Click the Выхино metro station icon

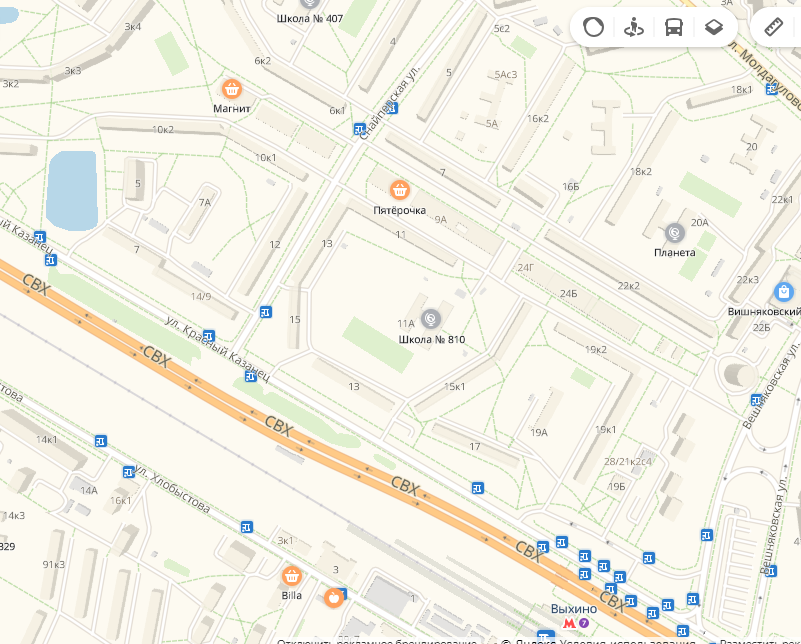coord(569,623)
